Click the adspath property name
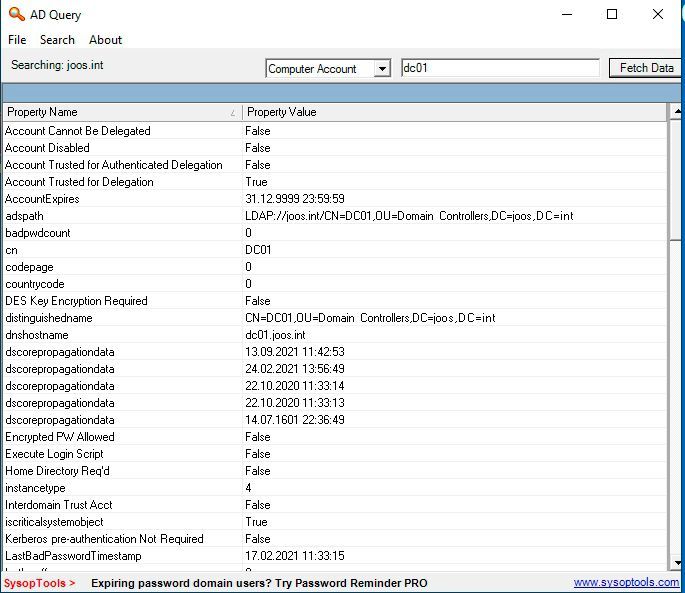Image resolution: width=685 pixels, height=593 pixels. tap(24, 216)
